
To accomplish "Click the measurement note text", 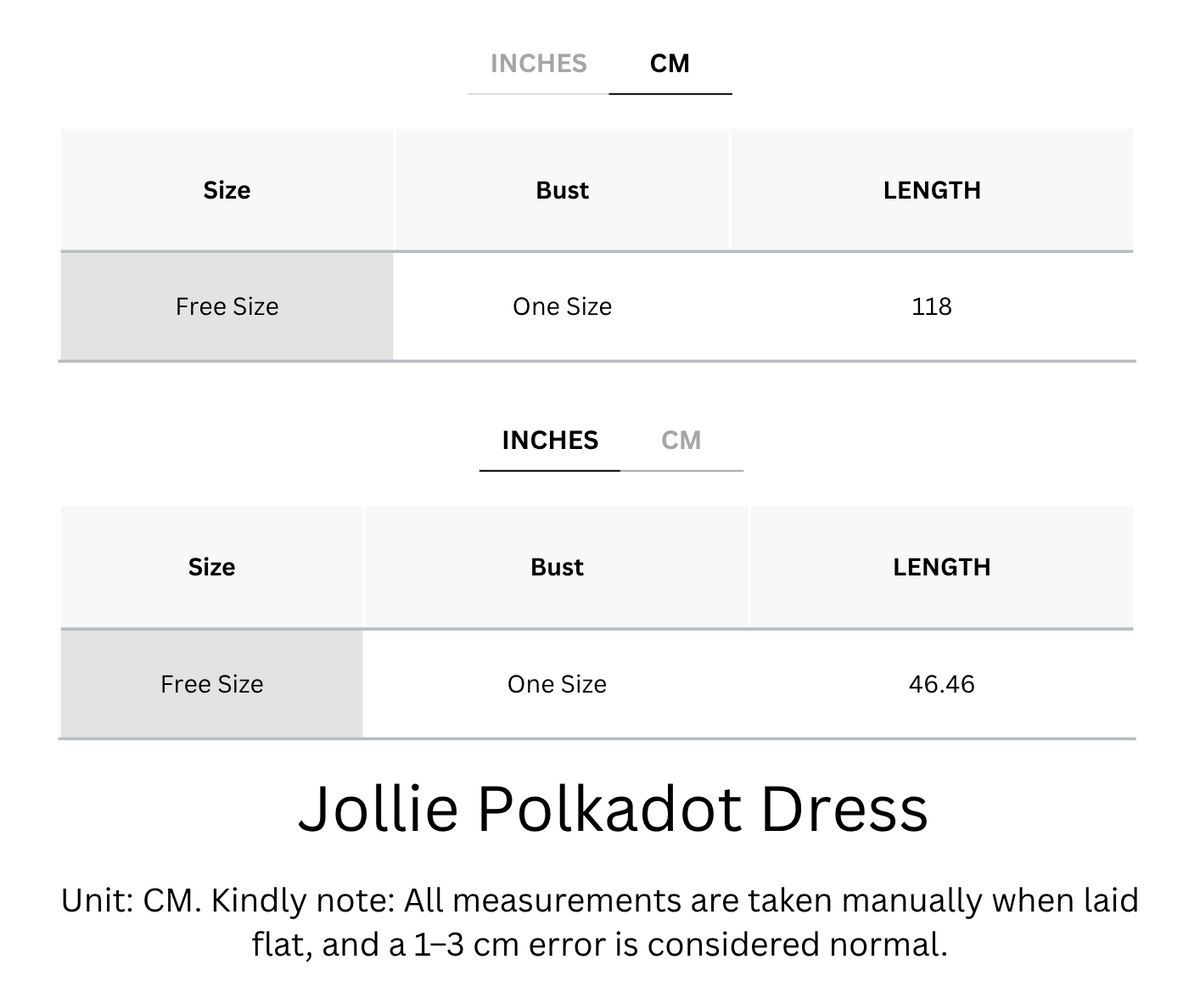I will (x=600, y=922).
